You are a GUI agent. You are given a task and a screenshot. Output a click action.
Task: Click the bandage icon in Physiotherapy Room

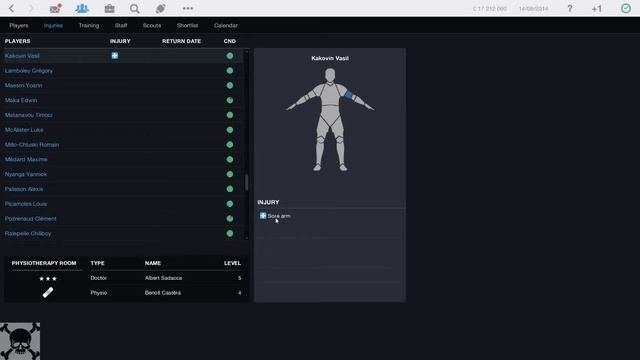tap(48, 292)
